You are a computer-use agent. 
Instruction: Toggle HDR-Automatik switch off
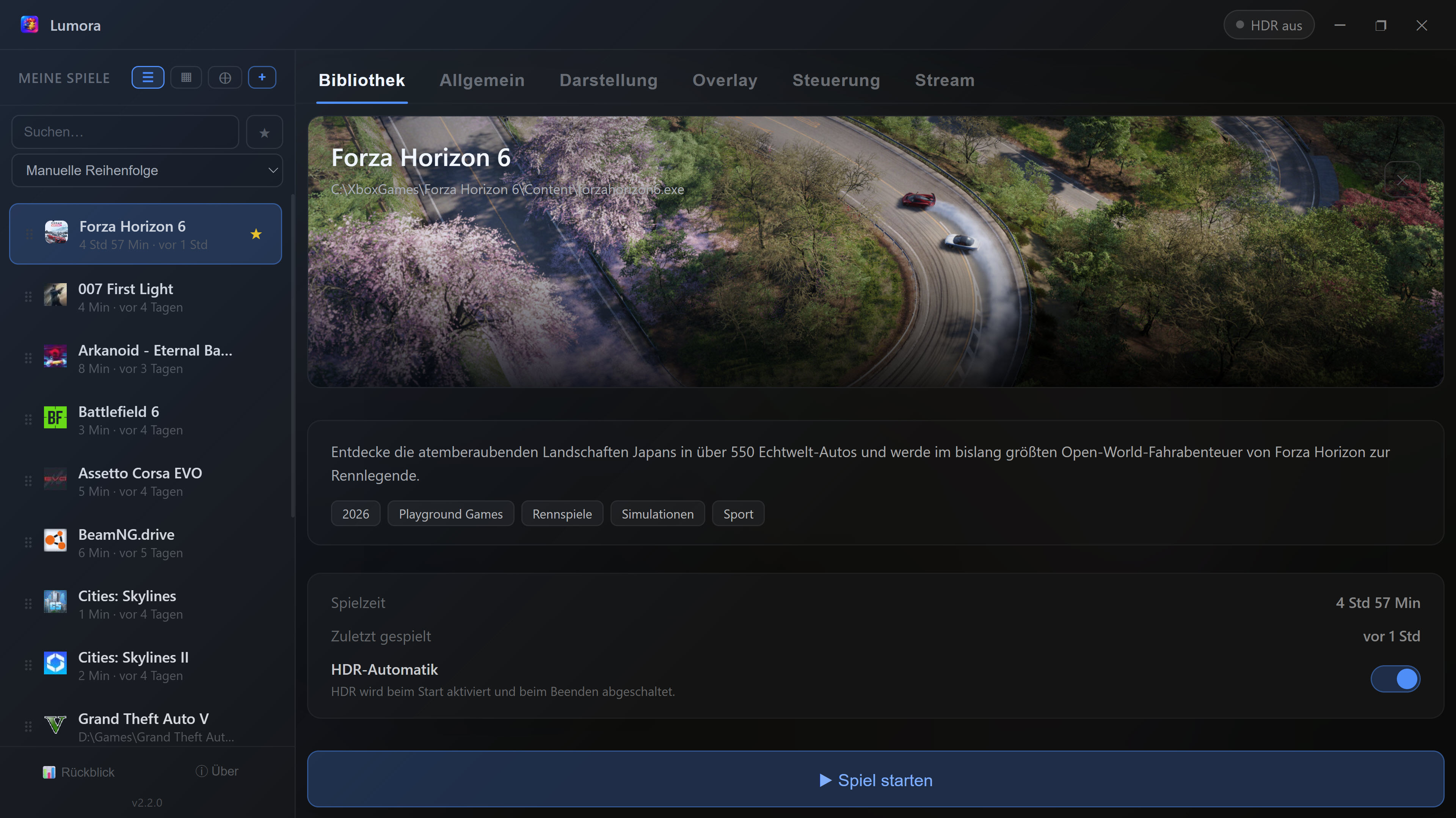[1395, 679]
